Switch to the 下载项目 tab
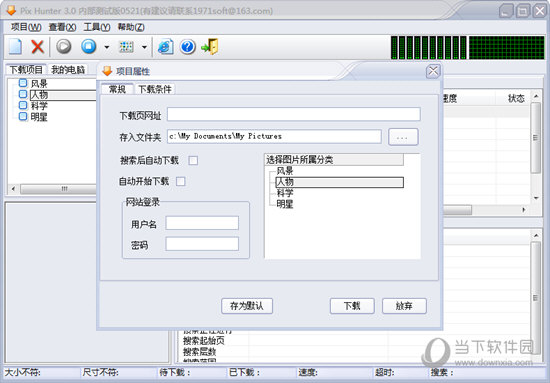This screenshot has width=550, height=383. point(26,70)
